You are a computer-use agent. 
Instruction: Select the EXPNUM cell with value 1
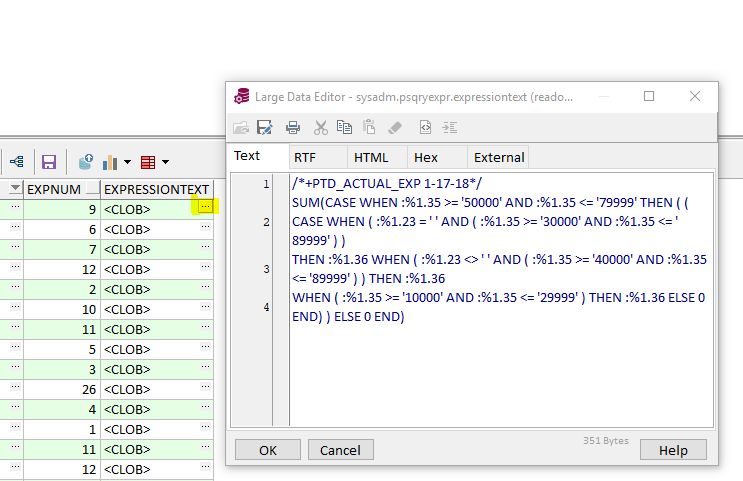coord(62,429)
